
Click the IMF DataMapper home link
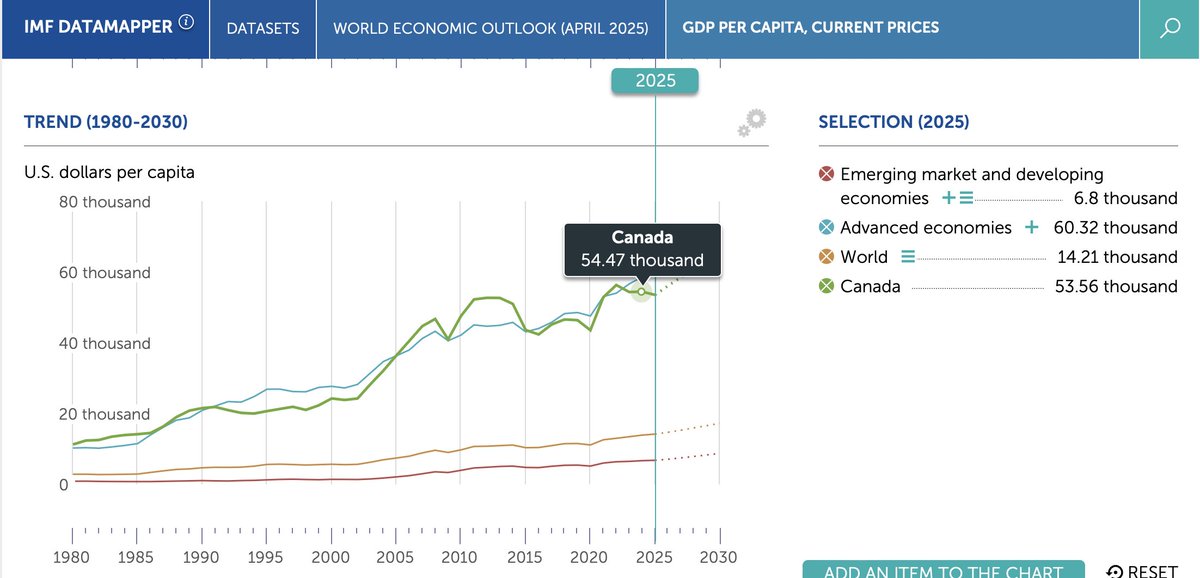[98, 27]
